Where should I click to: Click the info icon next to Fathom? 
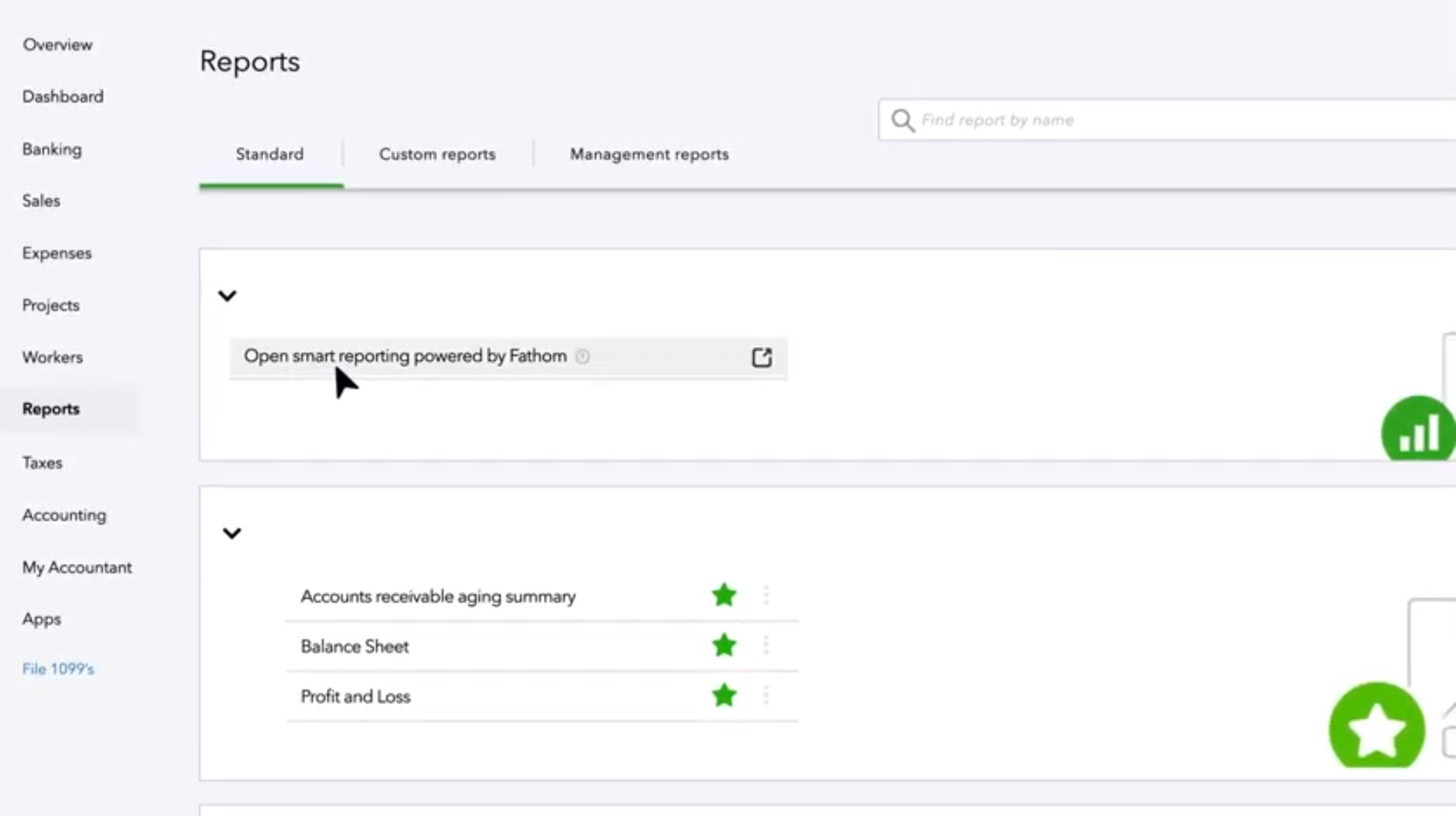(582, 356)
